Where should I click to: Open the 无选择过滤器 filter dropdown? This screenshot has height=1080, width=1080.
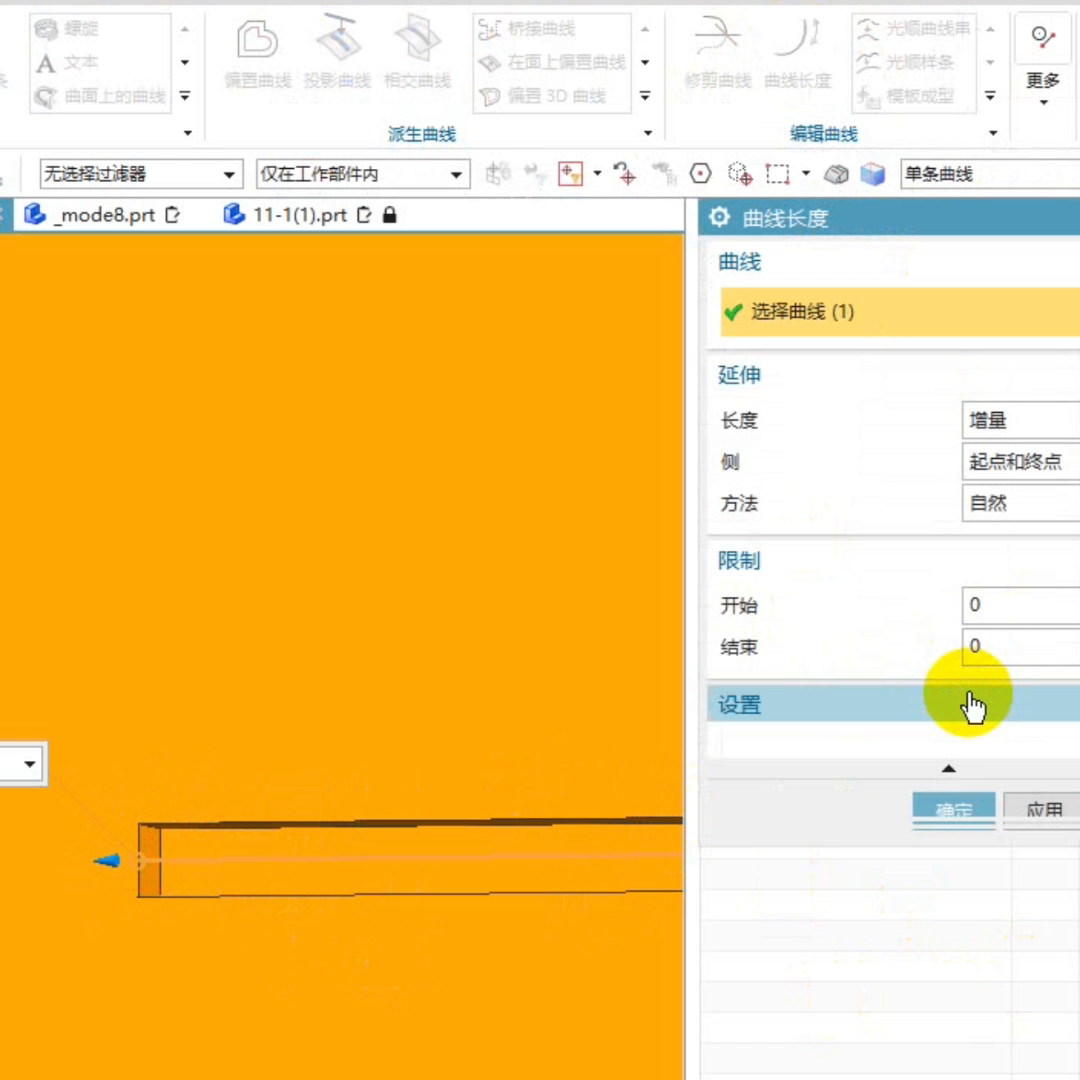click(x=141, y=174)
